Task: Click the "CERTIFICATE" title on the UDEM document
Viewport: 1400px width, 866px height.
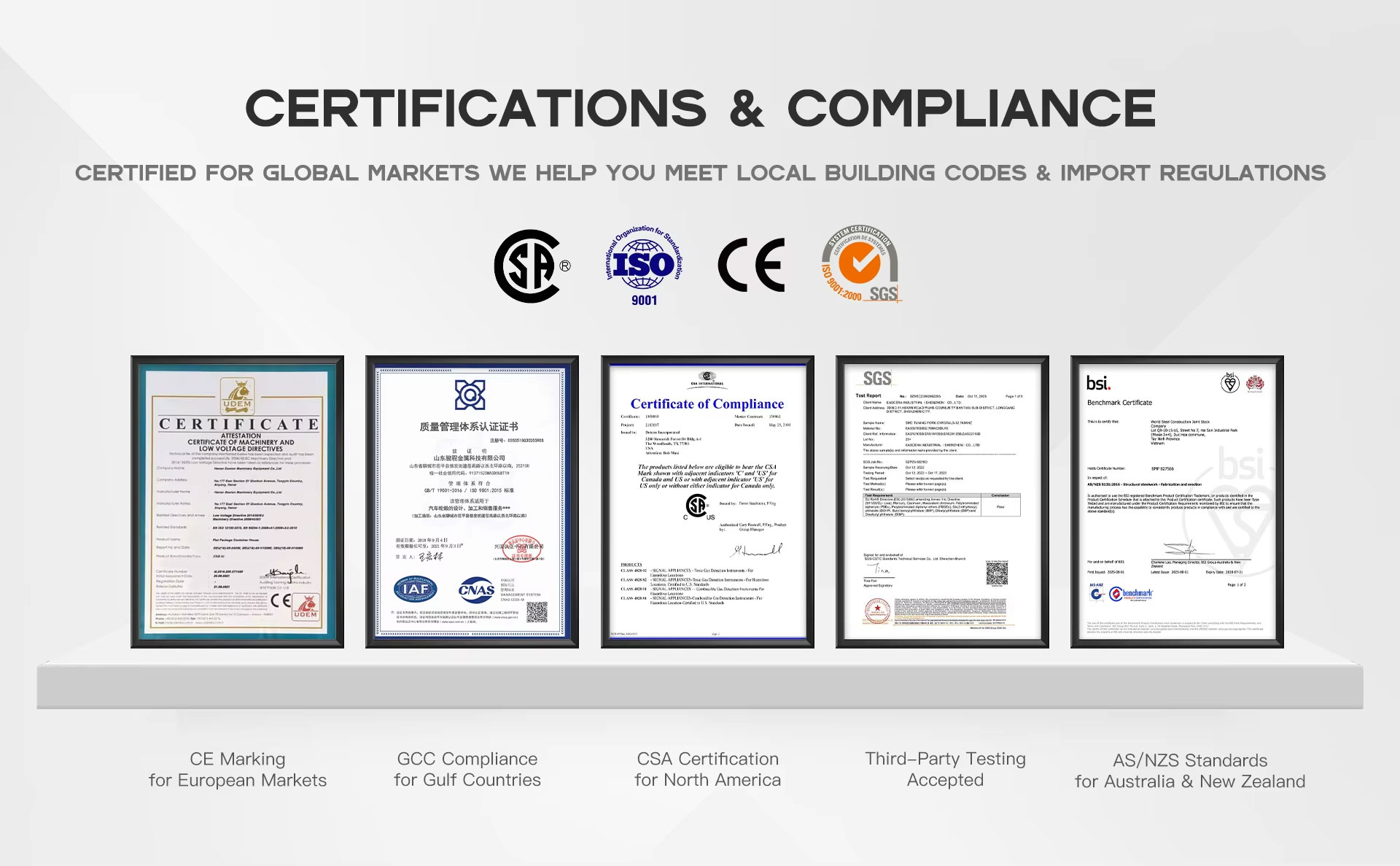Action: [x=238, y=424]
